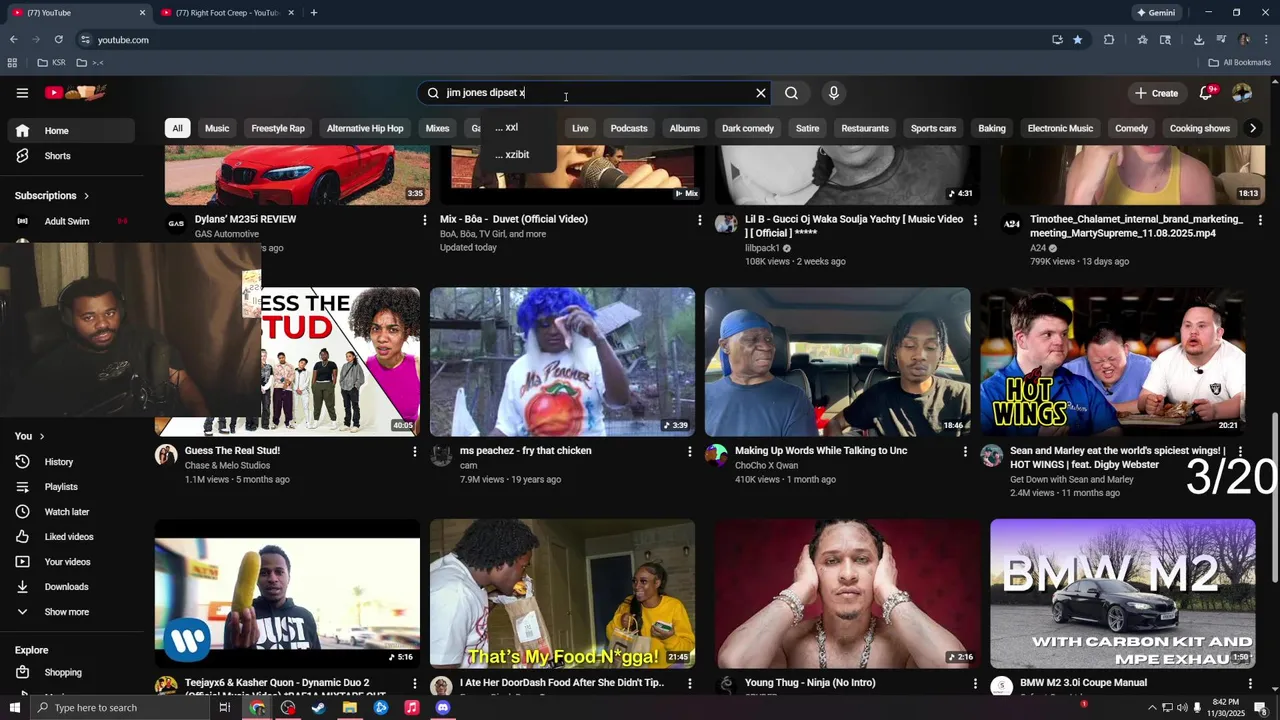
Task: Open 'Guess The Real Stud!' title link
Action: click(x=232, y=451)
